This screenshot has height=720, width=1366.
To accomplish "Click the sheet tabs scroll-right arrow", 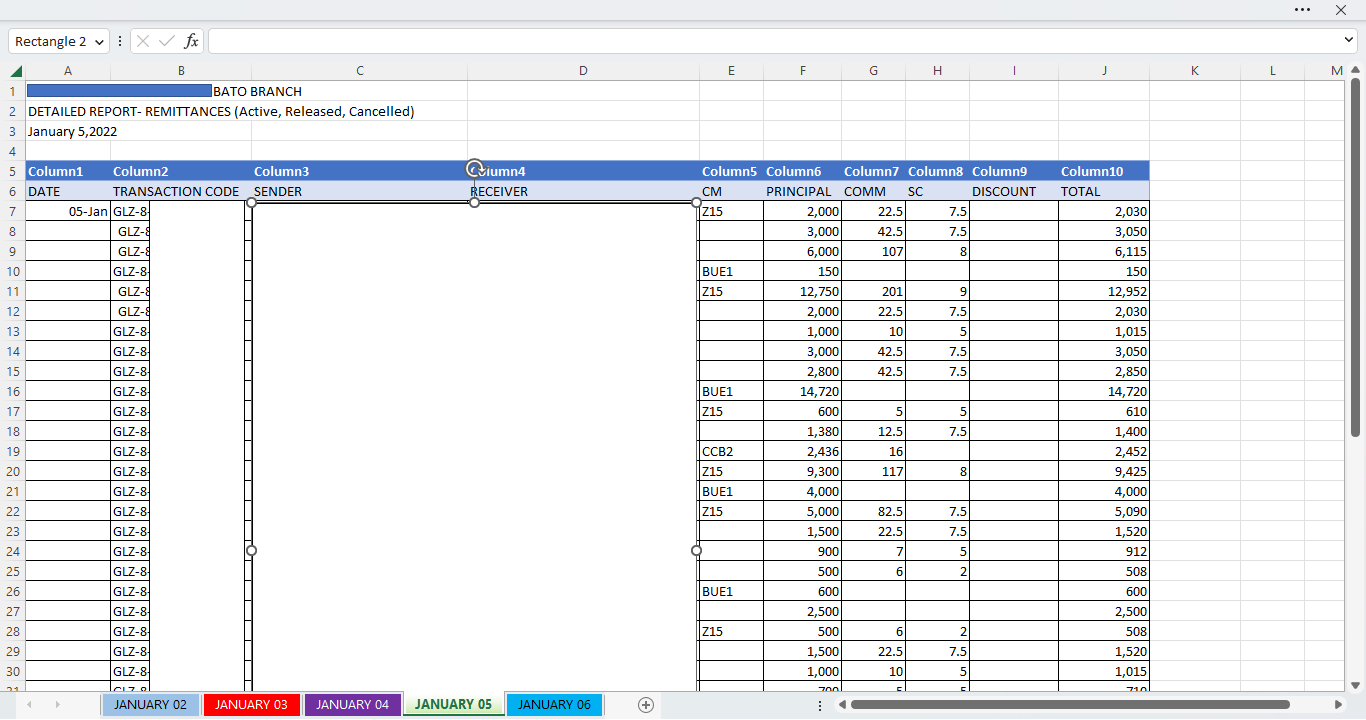I will 57,705.
